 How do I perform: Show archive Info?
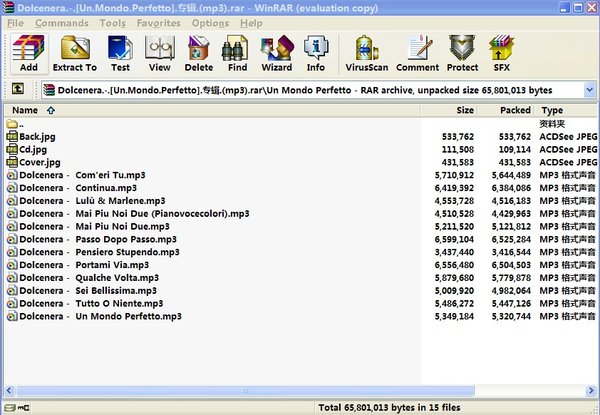(316, 53)
